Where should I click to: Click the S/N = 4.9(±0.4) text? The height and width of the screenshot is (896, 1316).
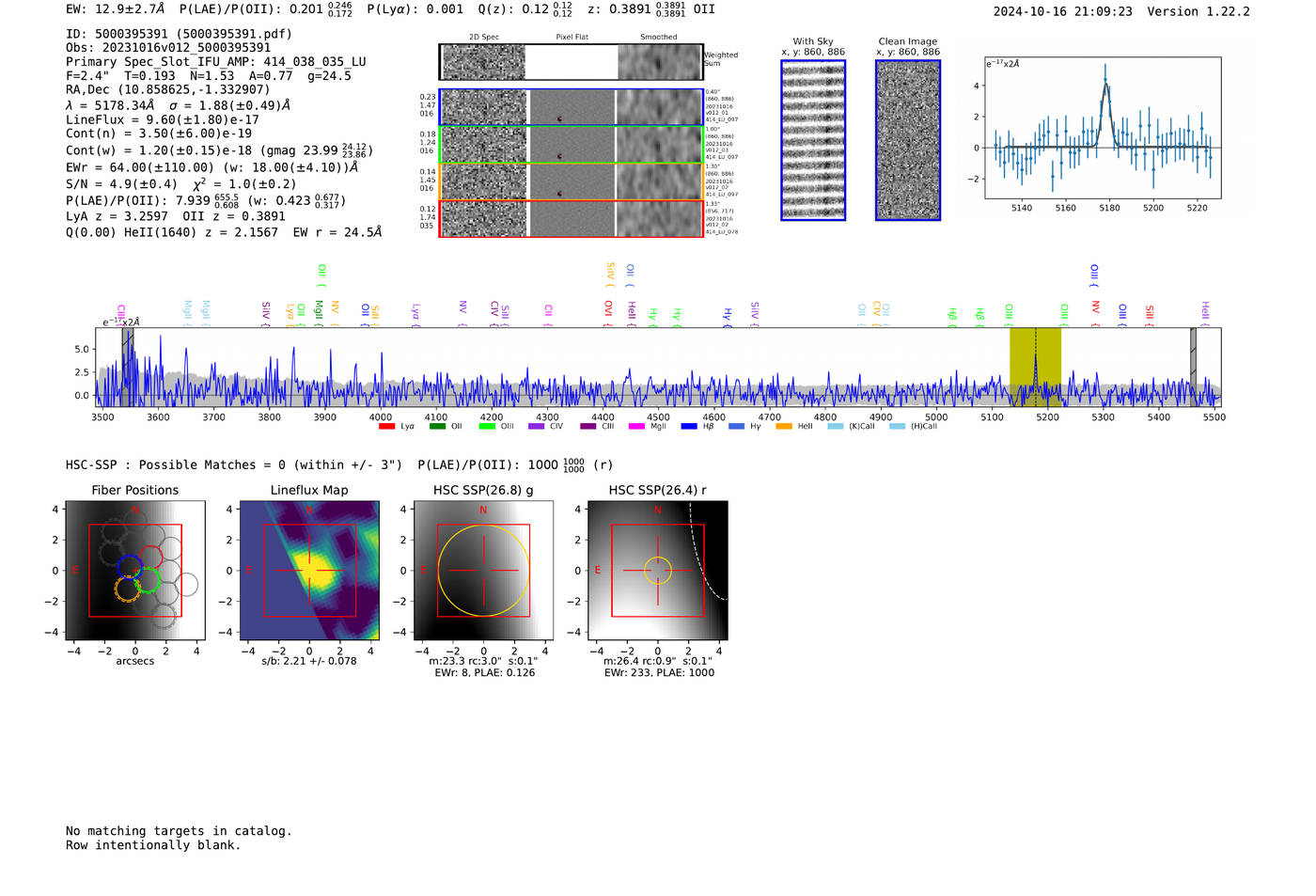tap(121, 184)
